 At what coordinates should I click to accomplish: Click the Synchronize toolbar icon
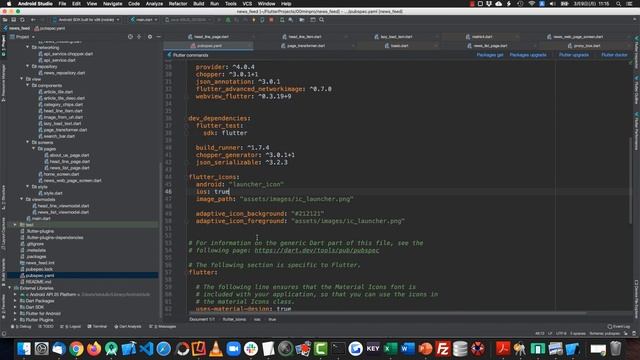point(22,20)
